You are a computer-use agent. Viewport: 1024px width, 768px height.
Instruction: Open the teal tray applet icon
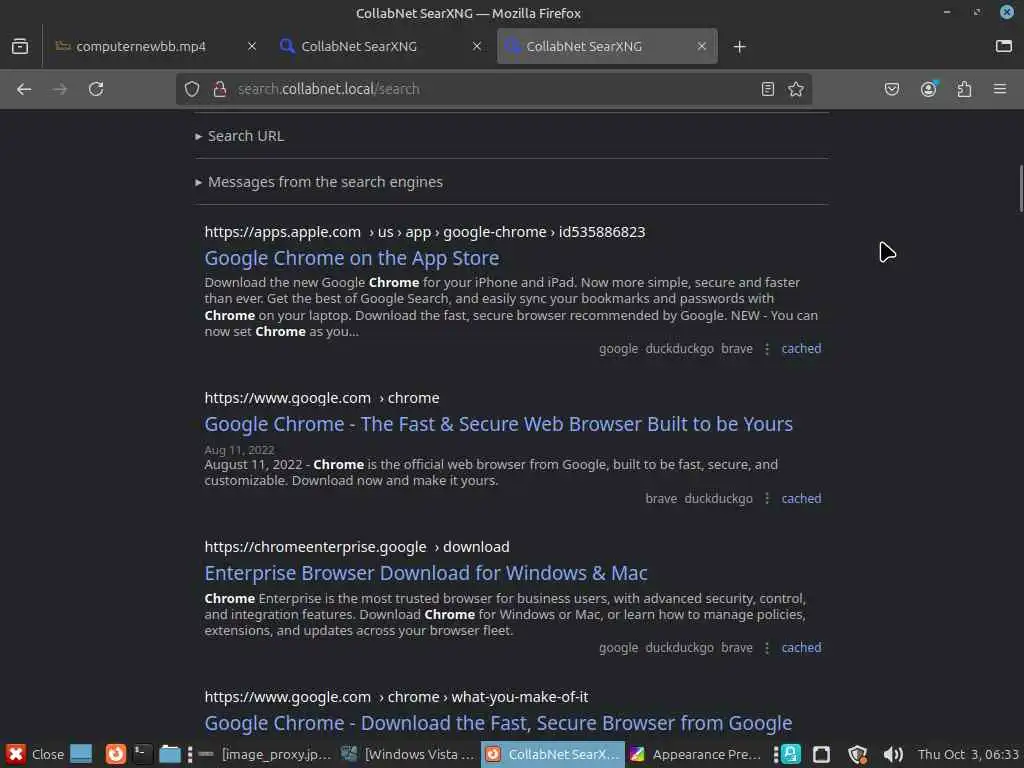791,754
